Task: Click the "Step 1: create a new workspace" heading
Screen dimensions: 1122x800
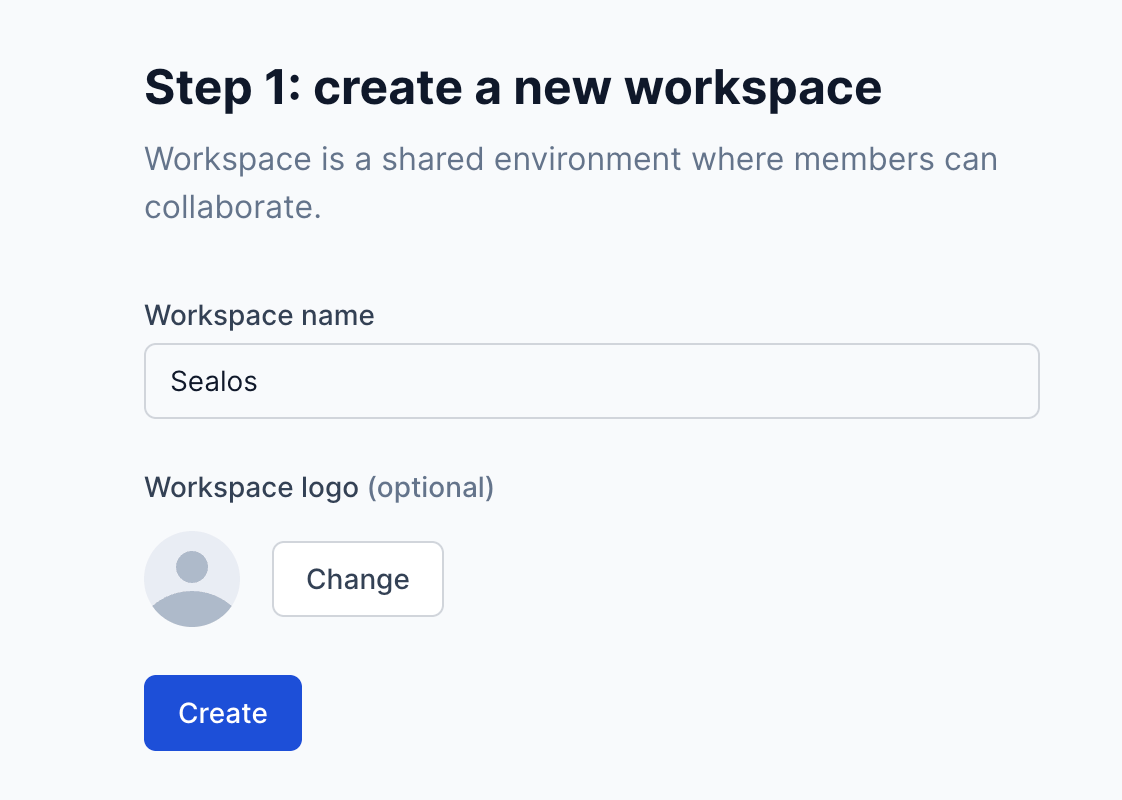Action: (x=513, y=87)
